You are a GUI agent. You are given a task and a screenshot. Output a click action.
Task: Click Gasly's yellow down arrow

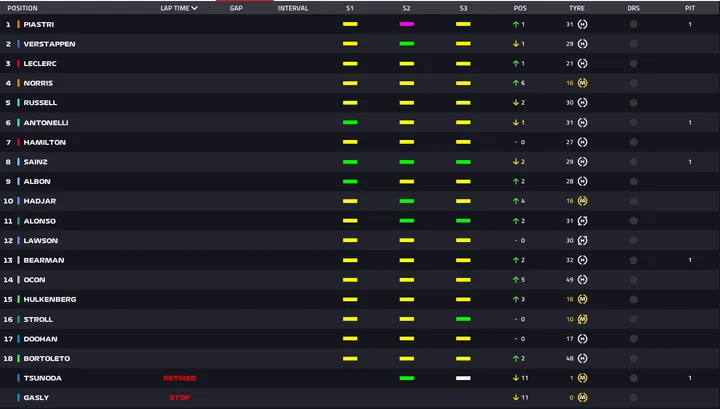click(516, 398)
